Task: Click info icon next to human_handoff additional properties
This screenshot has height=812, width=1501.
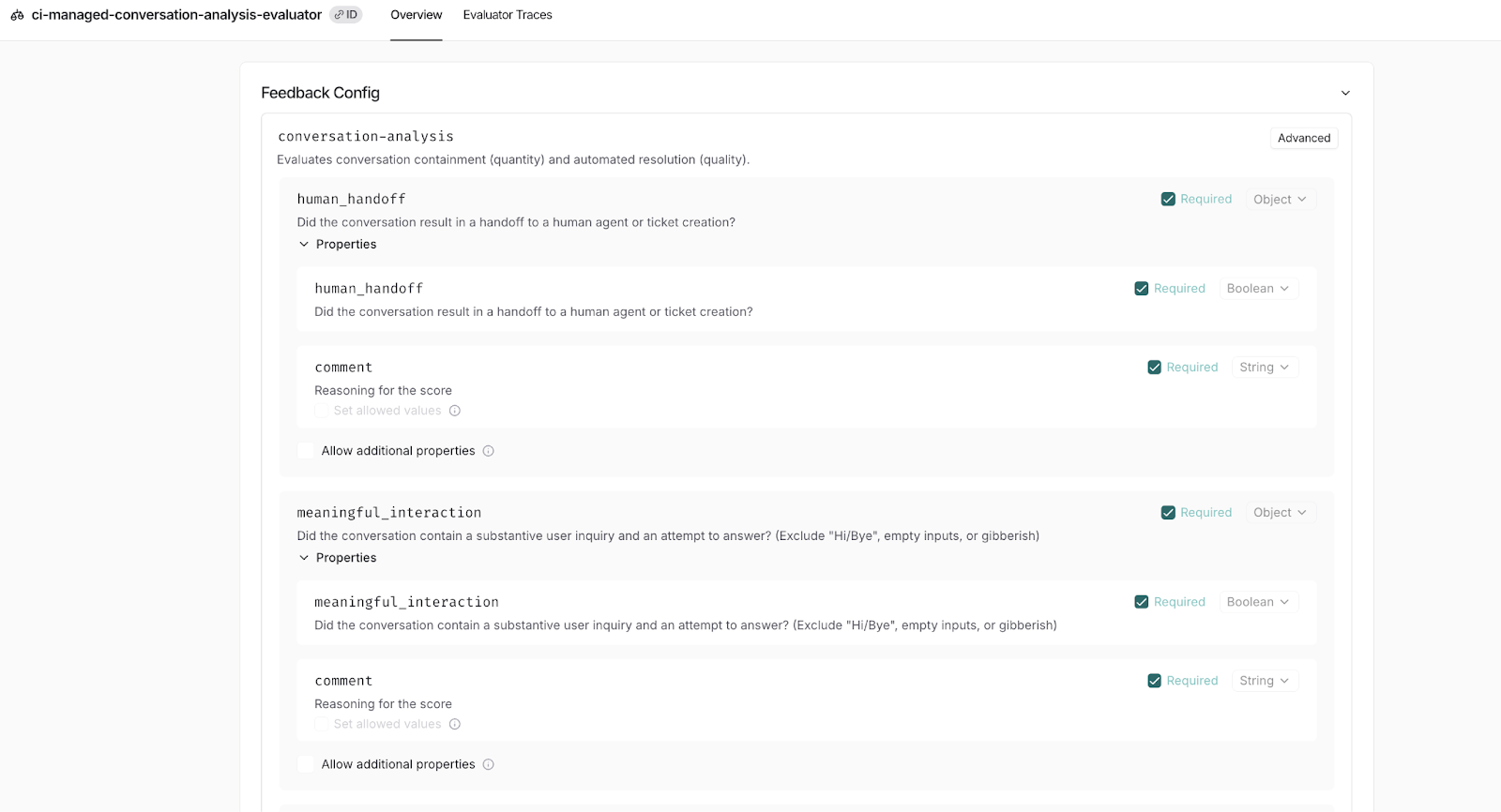Action: pos(489,451)
